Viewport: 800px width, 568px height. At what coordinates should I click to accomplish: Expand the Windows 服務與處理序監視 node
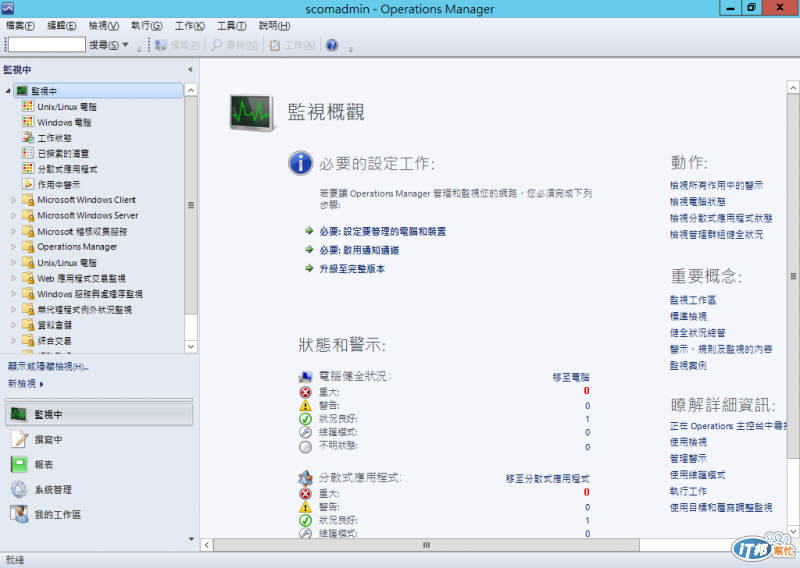14,293
